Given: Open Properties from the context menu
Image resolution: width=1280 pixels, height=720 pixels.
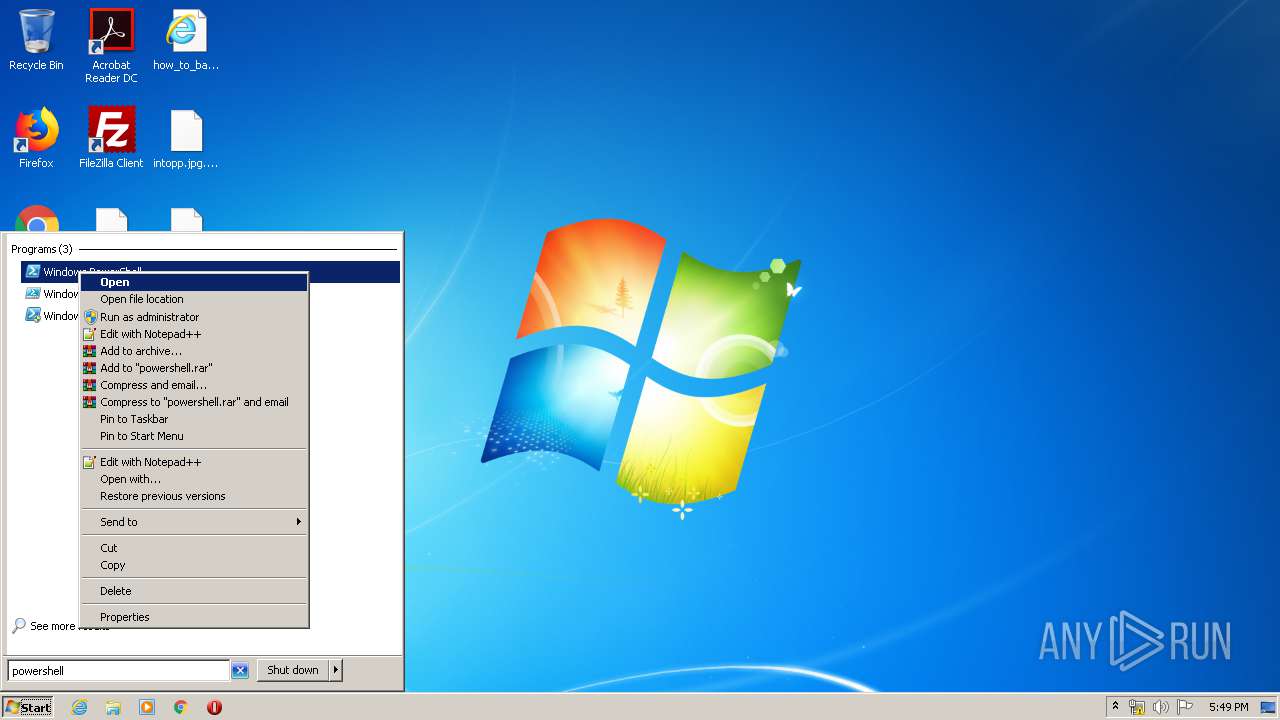Looking at the screenshot, I should pyautogui.click(x=194, y=617).
